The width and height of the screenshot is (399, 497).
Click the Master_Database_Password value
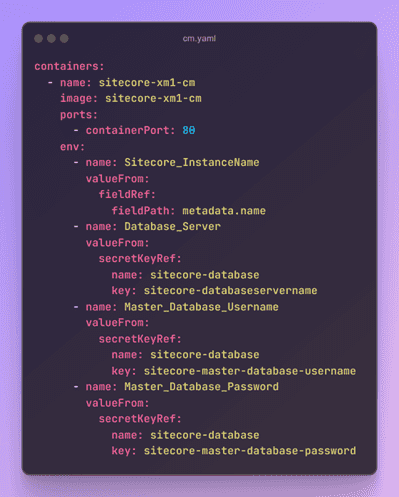[x=201, y=387]
